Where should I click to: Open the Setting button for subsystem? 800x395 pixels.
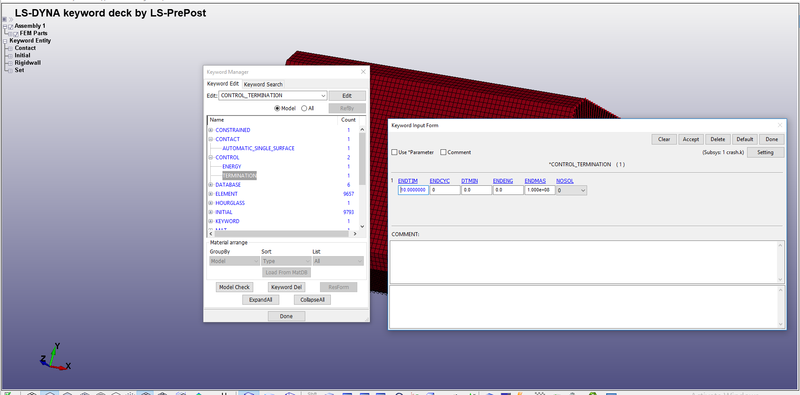[766, 153]
